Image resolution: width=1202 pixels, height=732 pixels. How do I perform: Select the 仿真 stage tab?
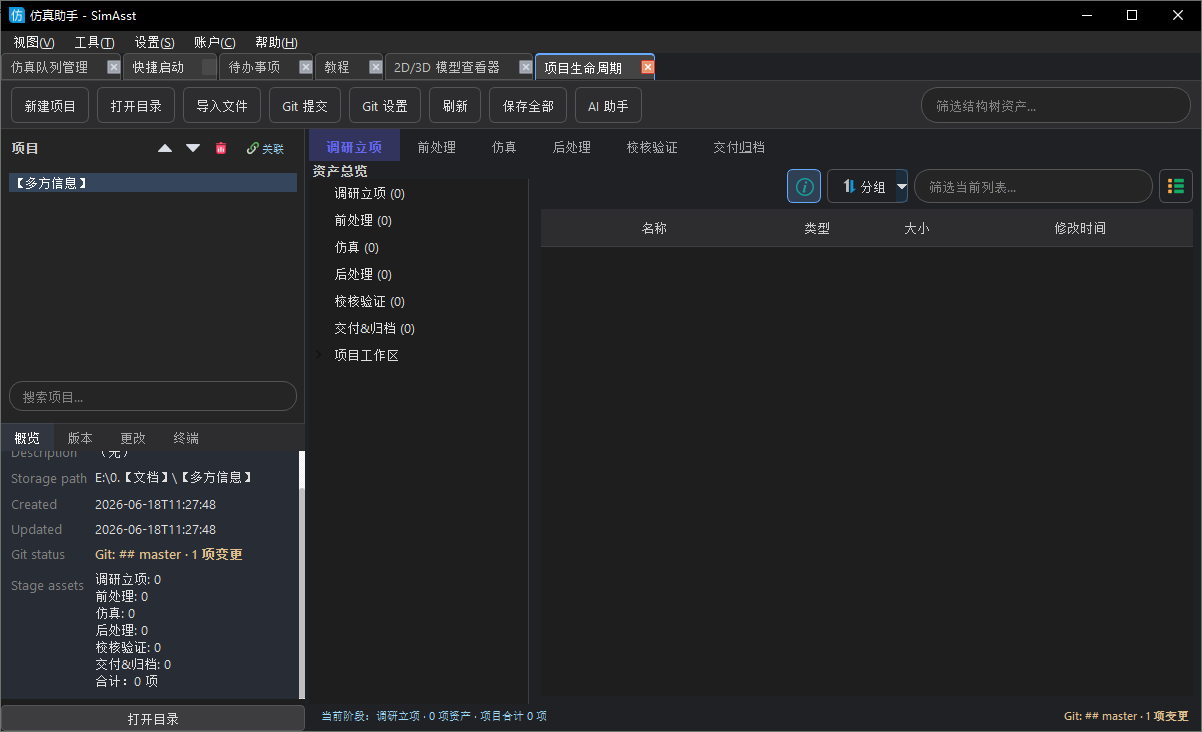tap(504, 147)
